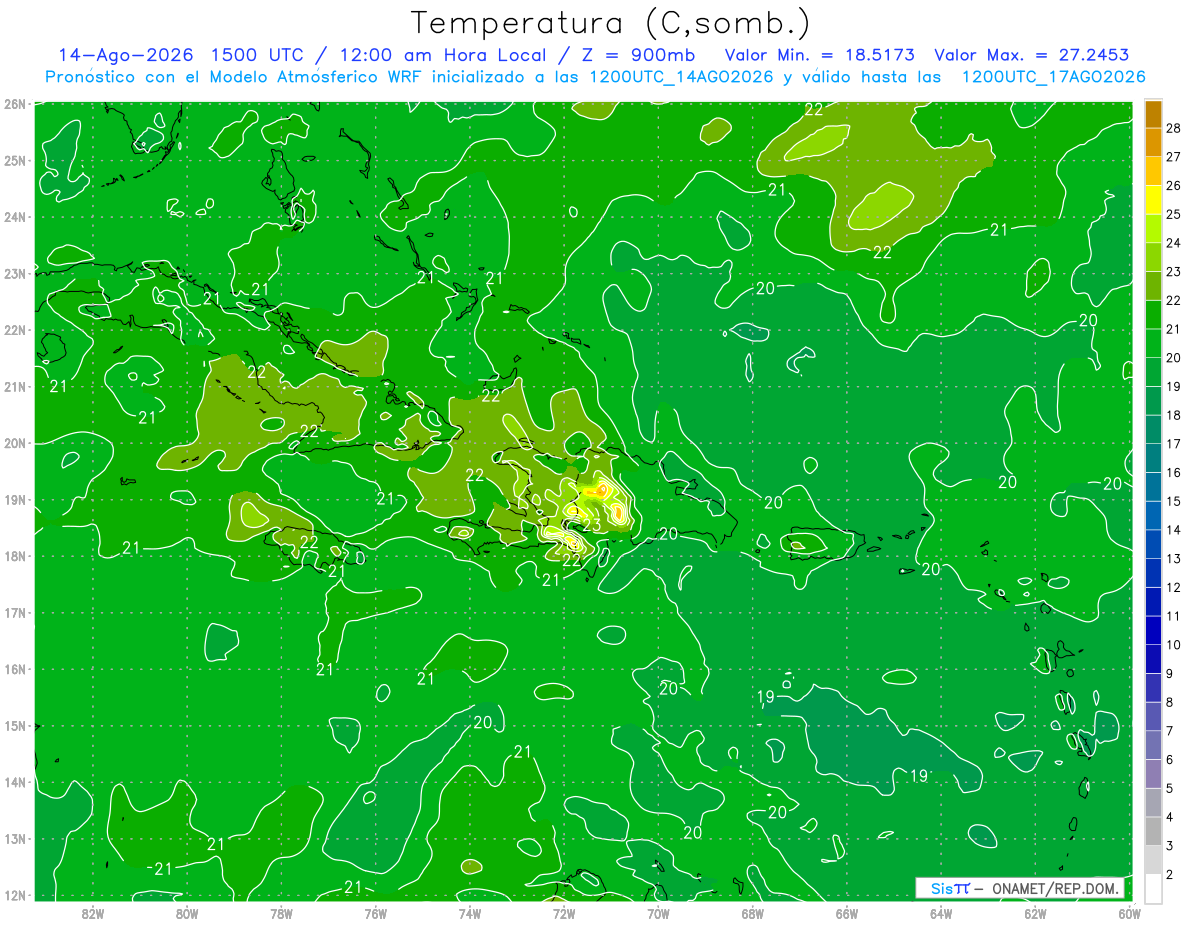
Task: Click the '20N' latitude axis label
Action: click(x=14, y=443)
